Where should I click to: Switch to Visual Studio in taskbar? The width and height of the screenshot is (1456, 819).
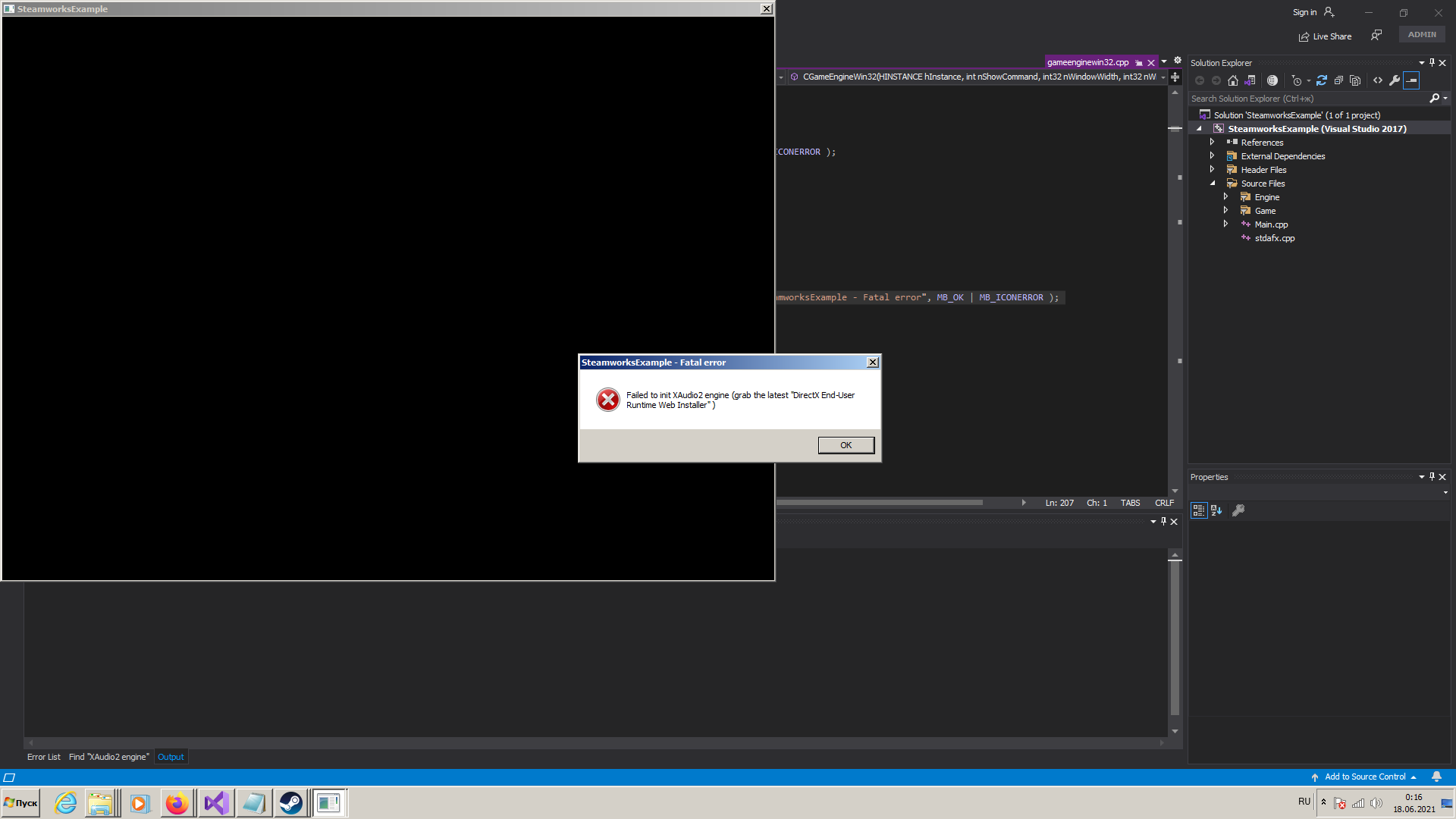[216, 803]
